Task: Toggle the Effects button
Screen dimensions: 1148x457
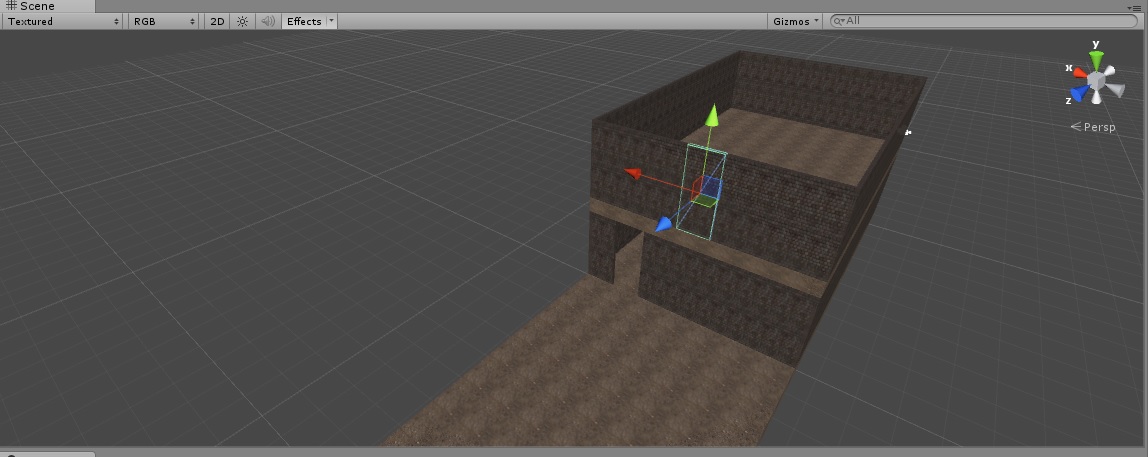Action: (304, 21)
